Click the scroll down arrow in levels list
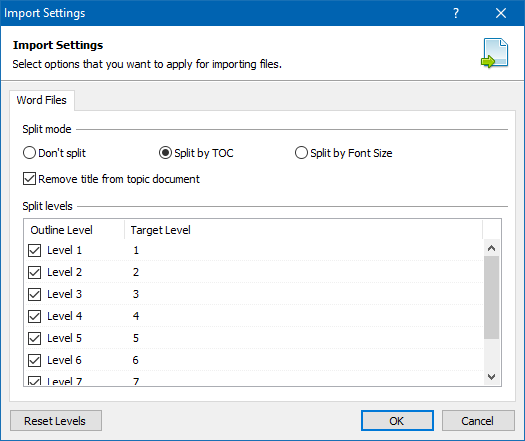 point(492,377)
